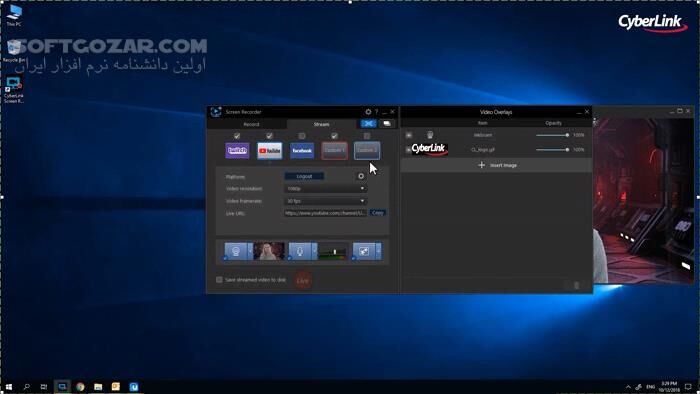
Task: Uncheck the Custom 1 server checkbox
Action: click(334, 136)
